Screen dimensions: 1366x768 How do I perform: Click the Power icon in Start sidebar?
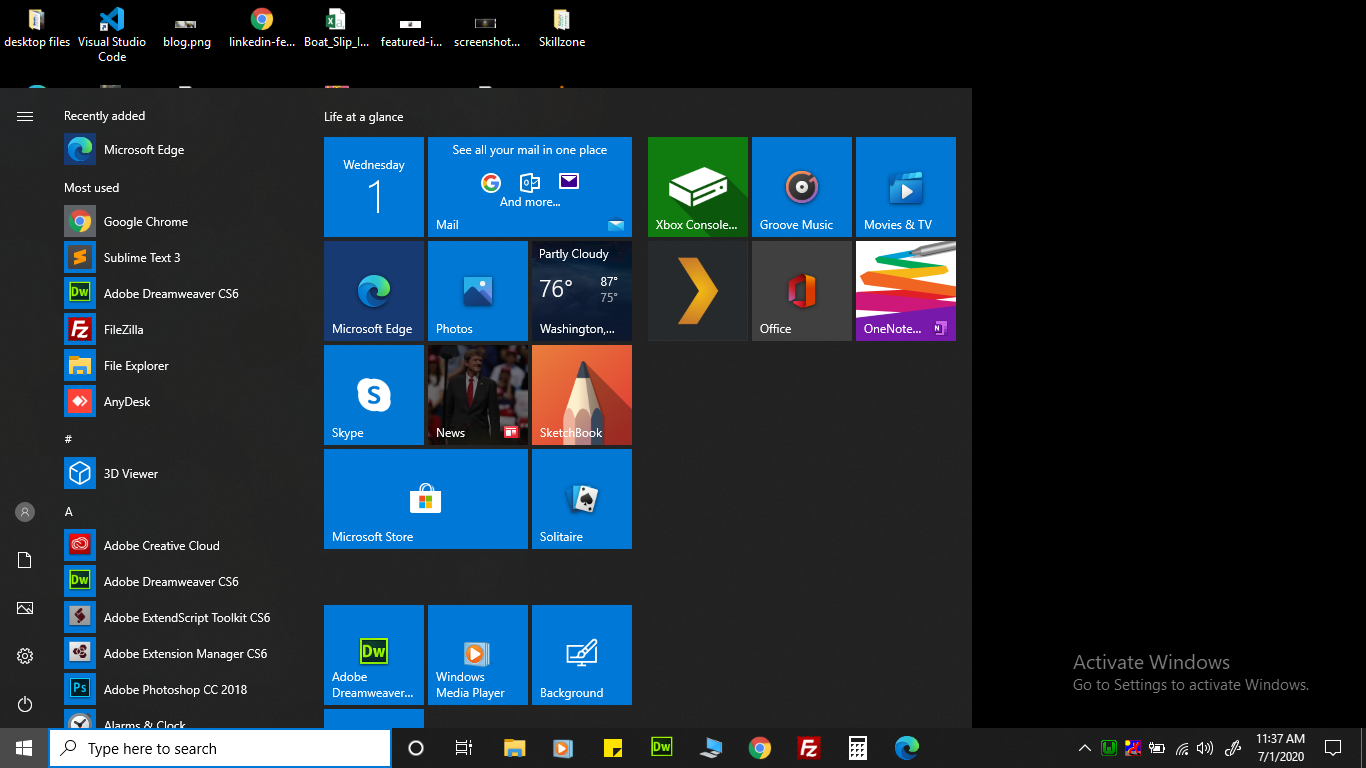pos(25,704)
